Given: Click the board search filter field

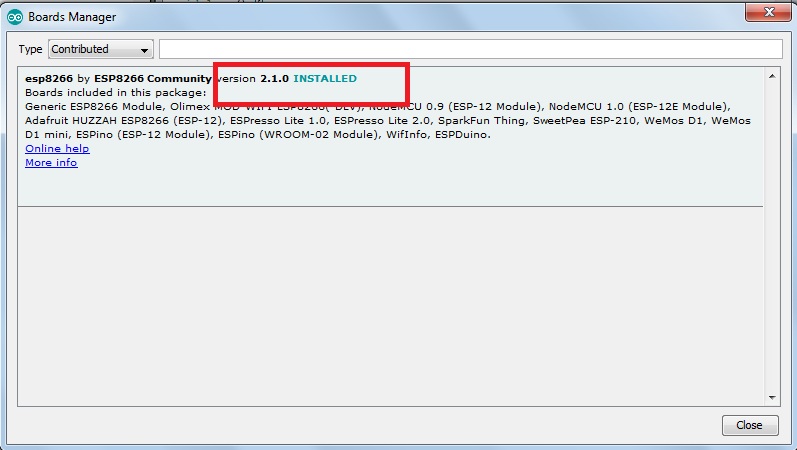Looking at the screenshot, I should 471,49.
